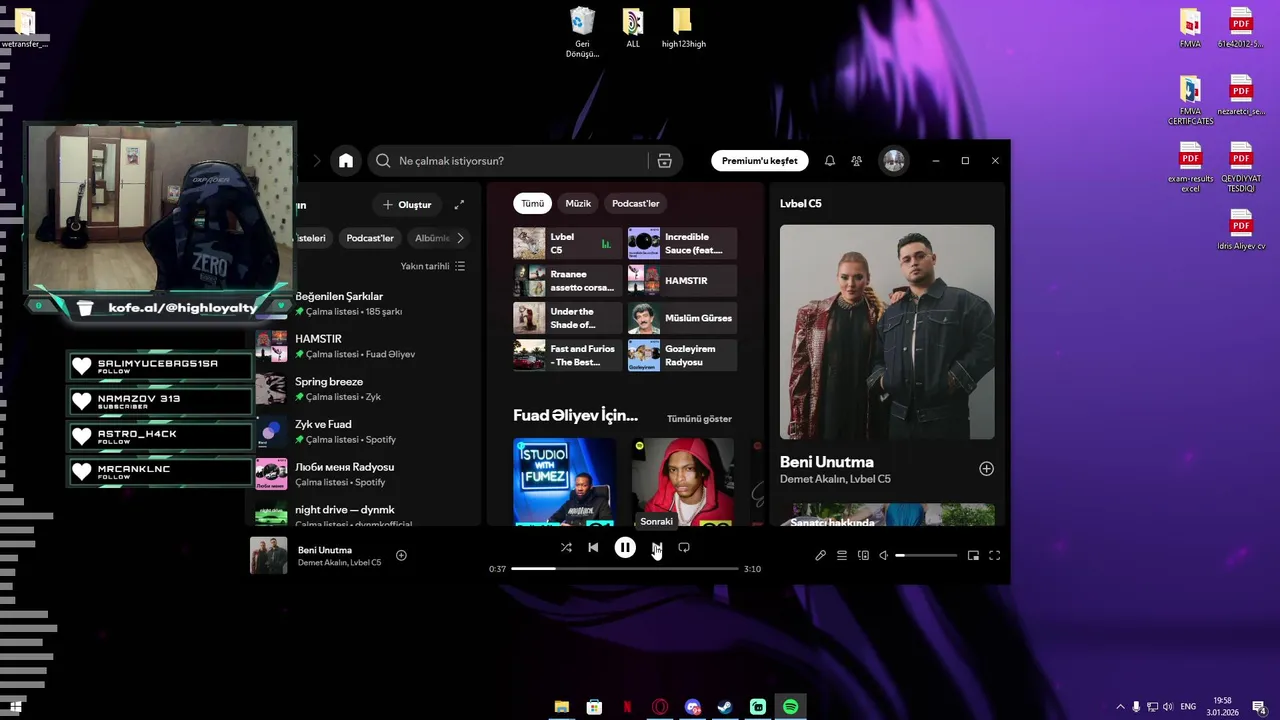
Task: Open Windows notification center
Action: pyautogui.click(x=1259, y=707)
